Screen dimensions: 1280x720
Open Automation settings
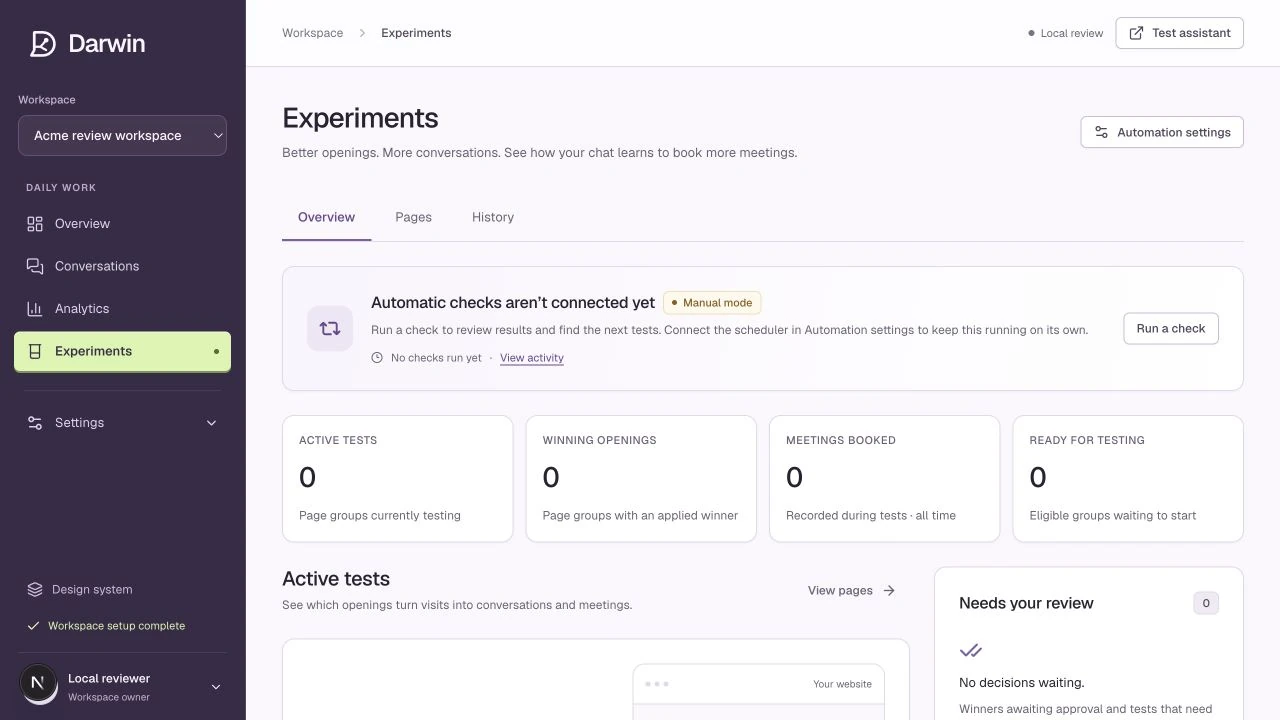(1162, 132)
